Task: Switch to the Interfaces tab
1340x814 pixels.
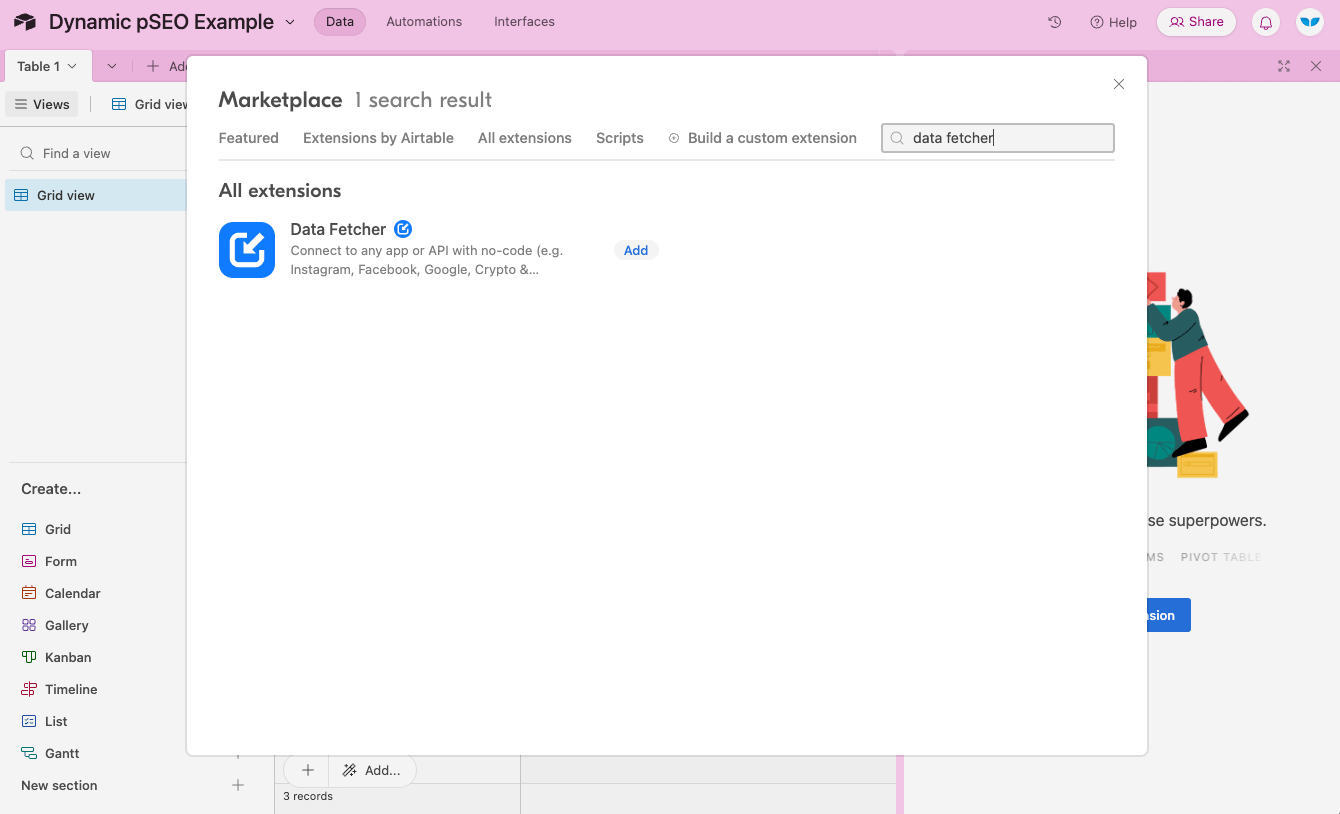Action: [x=524, y=22]
